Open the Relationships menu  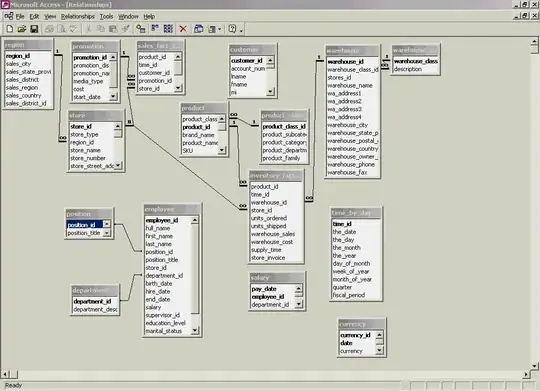pyautogui.click(x=77, y=17)
